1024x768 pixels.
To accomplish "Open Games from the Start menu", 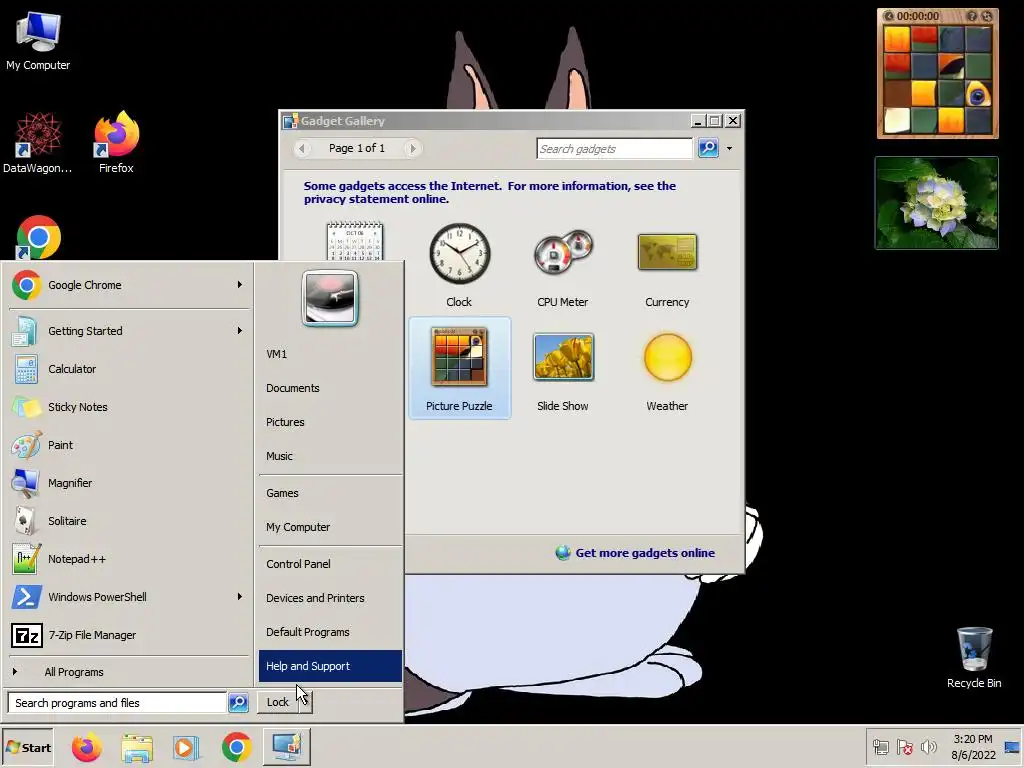I will [x=330, y=493].
